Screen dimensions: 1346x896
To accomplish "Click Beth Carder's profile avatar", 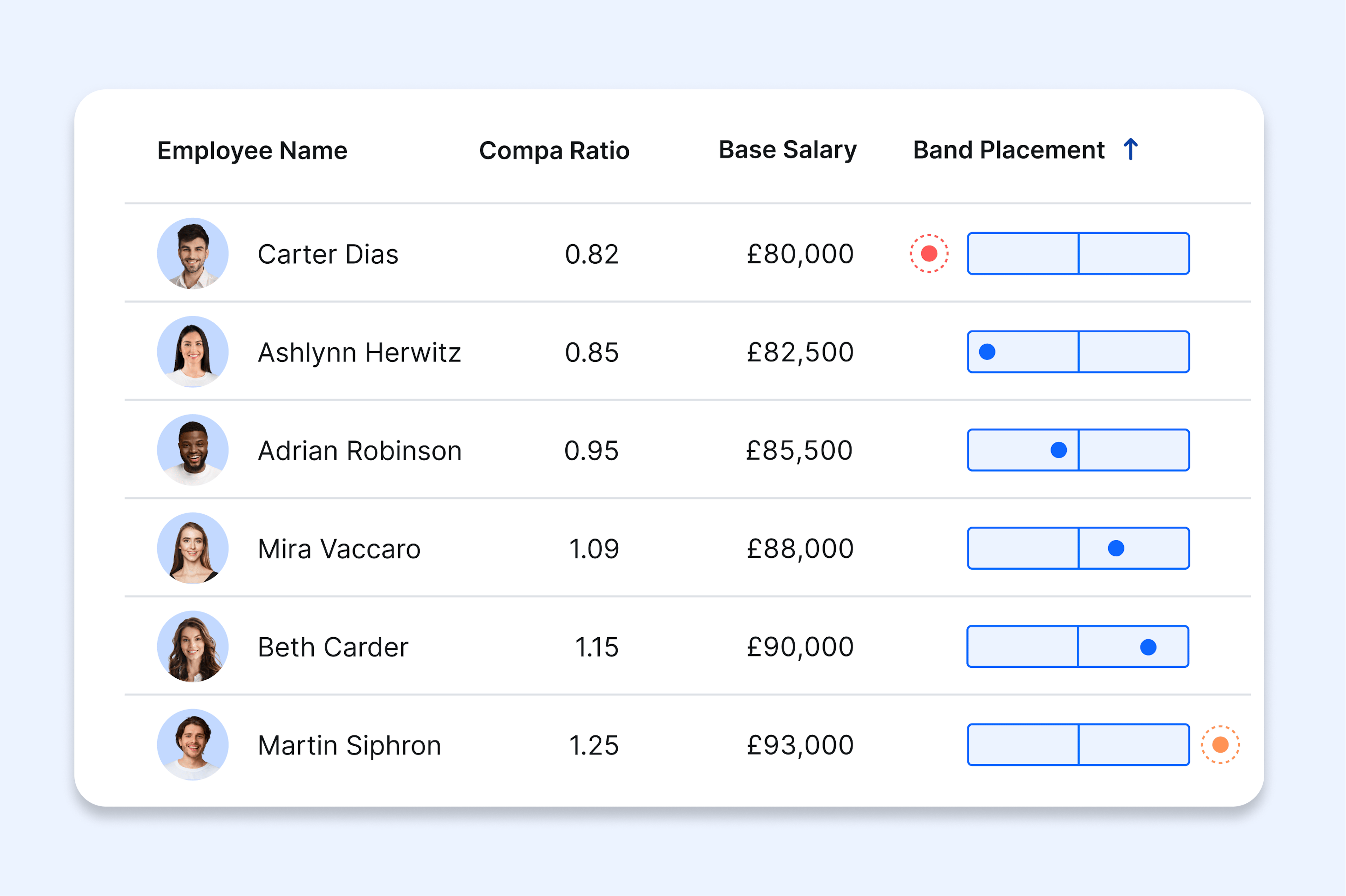I will pos(192,646).
